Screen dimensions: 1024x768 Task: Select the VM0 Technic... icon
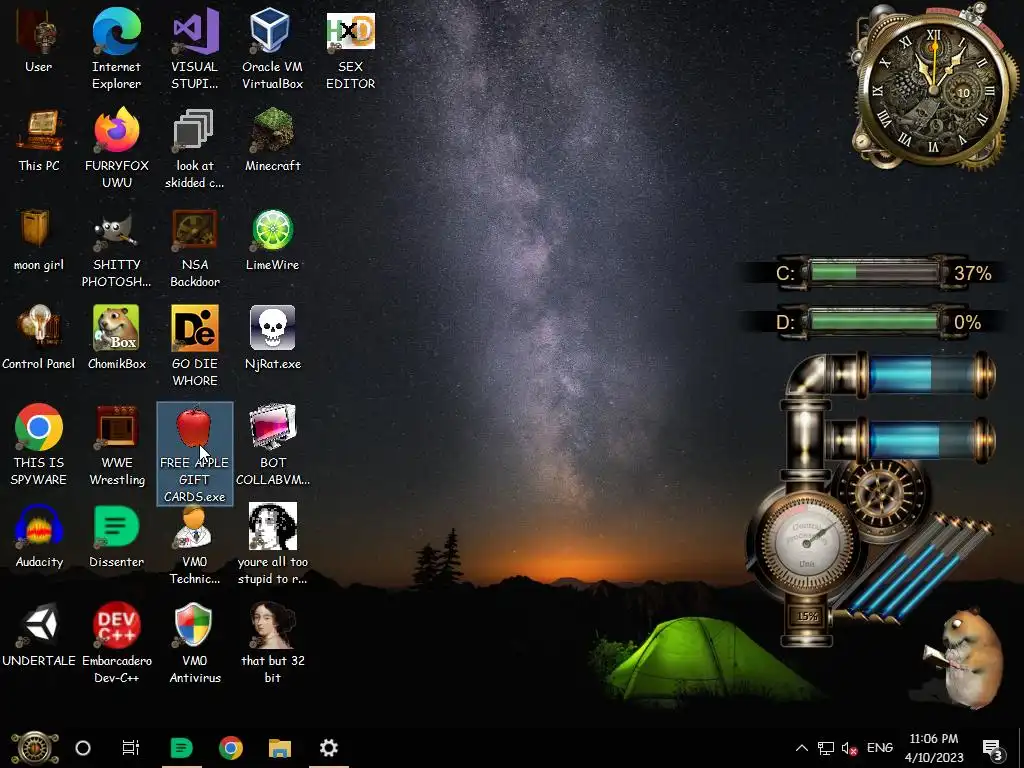tap(195, 544)
